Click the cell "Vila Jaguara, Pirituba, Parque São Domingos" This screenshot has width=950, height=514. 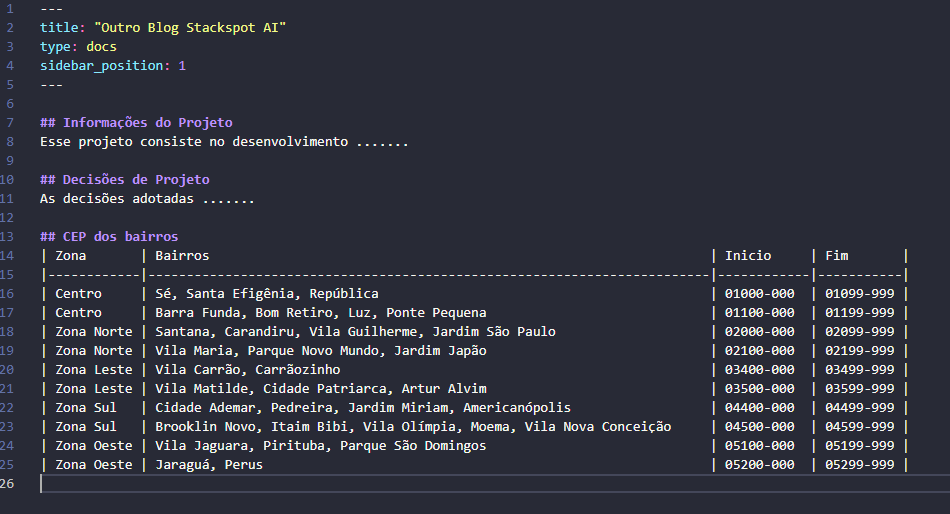(321, 446)
